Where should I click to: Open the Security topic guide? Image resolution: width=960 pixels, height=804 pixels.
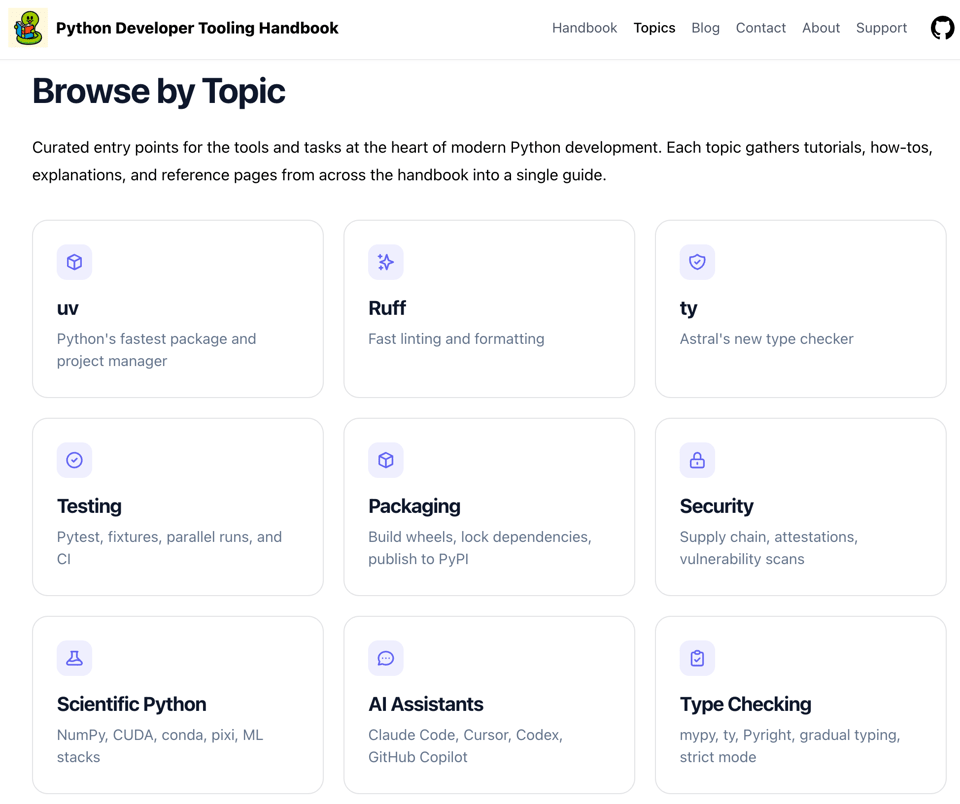(800, 507)
